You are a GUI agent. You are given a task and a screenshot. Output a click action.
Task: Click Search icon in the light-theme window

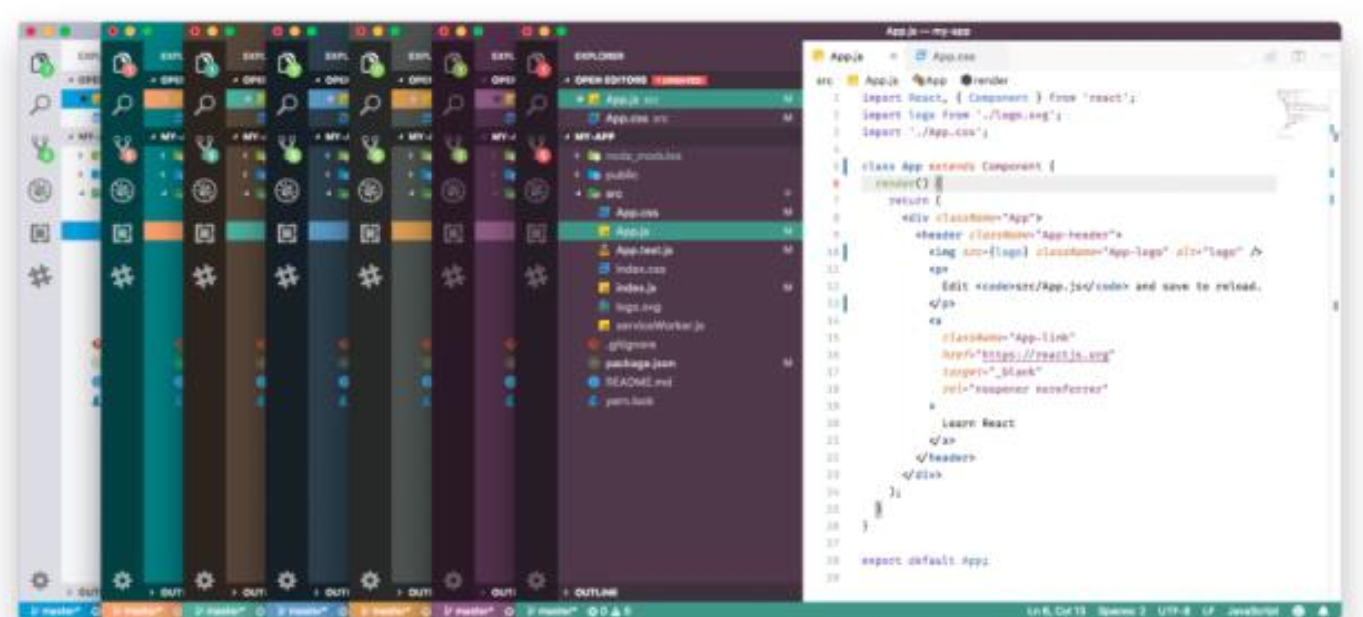(x=41, y=103)
